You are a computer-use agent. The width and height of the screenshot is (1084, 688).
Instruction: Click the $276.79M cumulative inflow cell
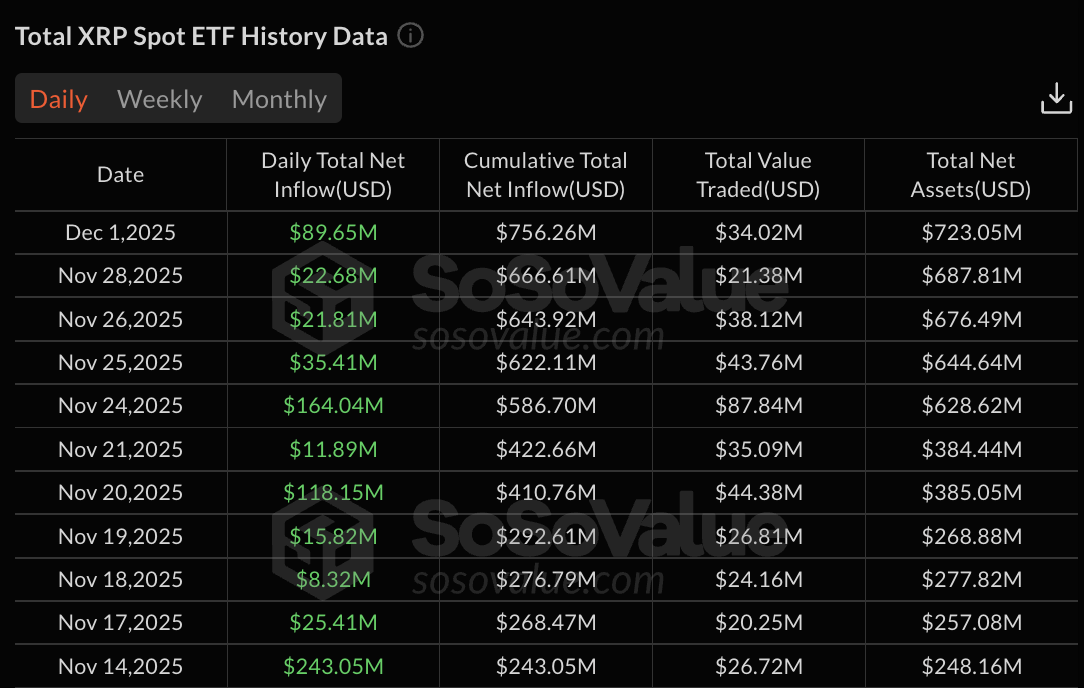tap(545, 579)
